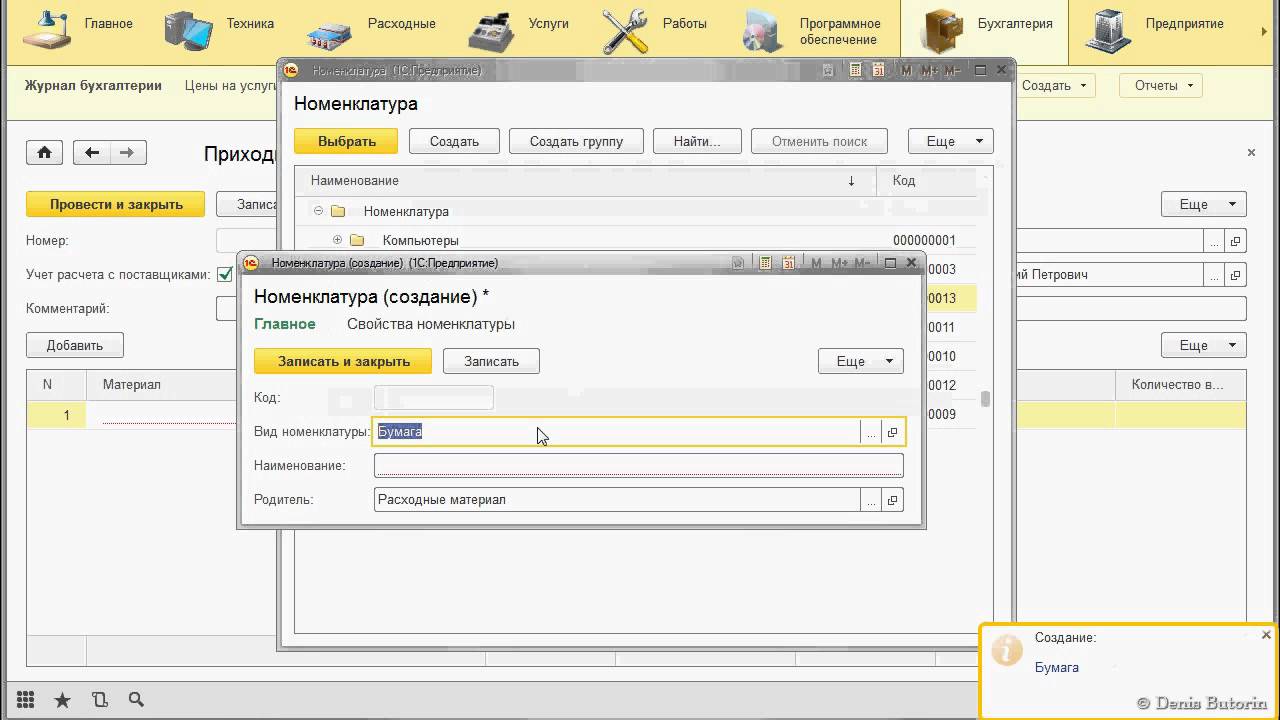Open calendar in the Номенклатура list title bar
The width and height of the screenshot is (1280, 720).
[878, 70]
